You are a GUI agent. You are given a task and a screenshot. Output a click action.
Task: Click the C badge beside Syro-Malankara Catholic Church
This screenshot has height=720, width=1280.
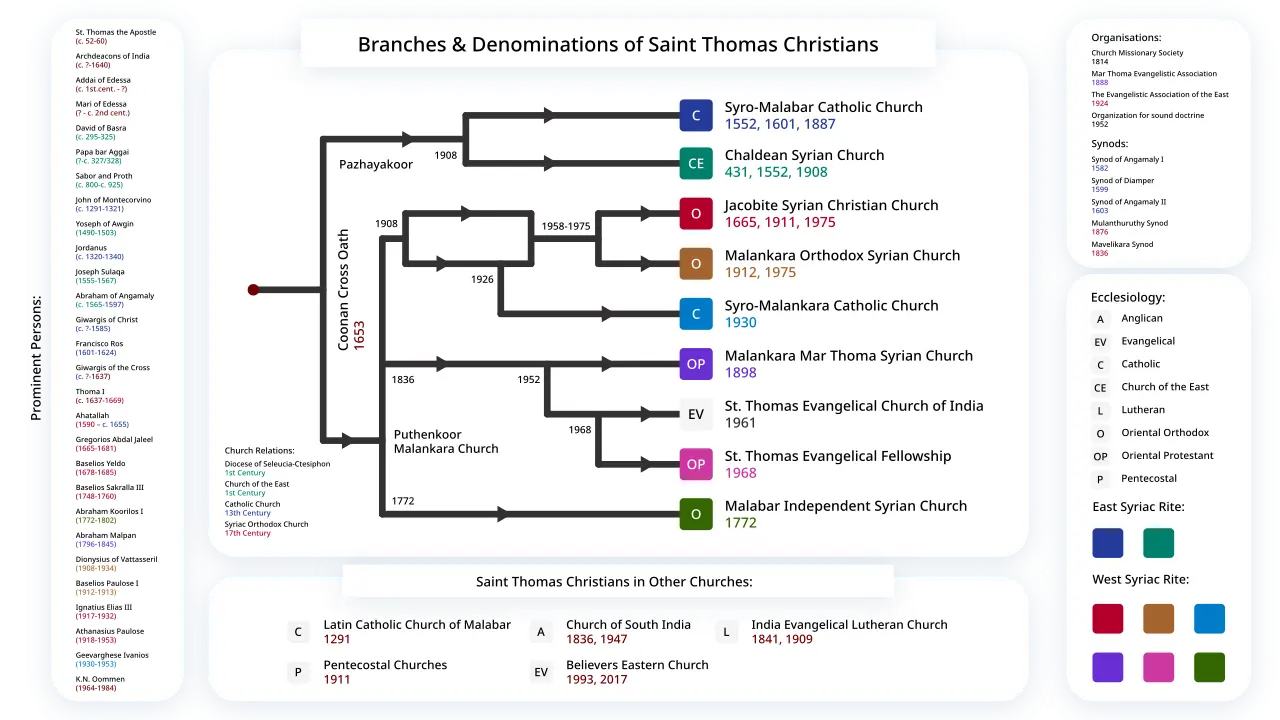(696, 314)
